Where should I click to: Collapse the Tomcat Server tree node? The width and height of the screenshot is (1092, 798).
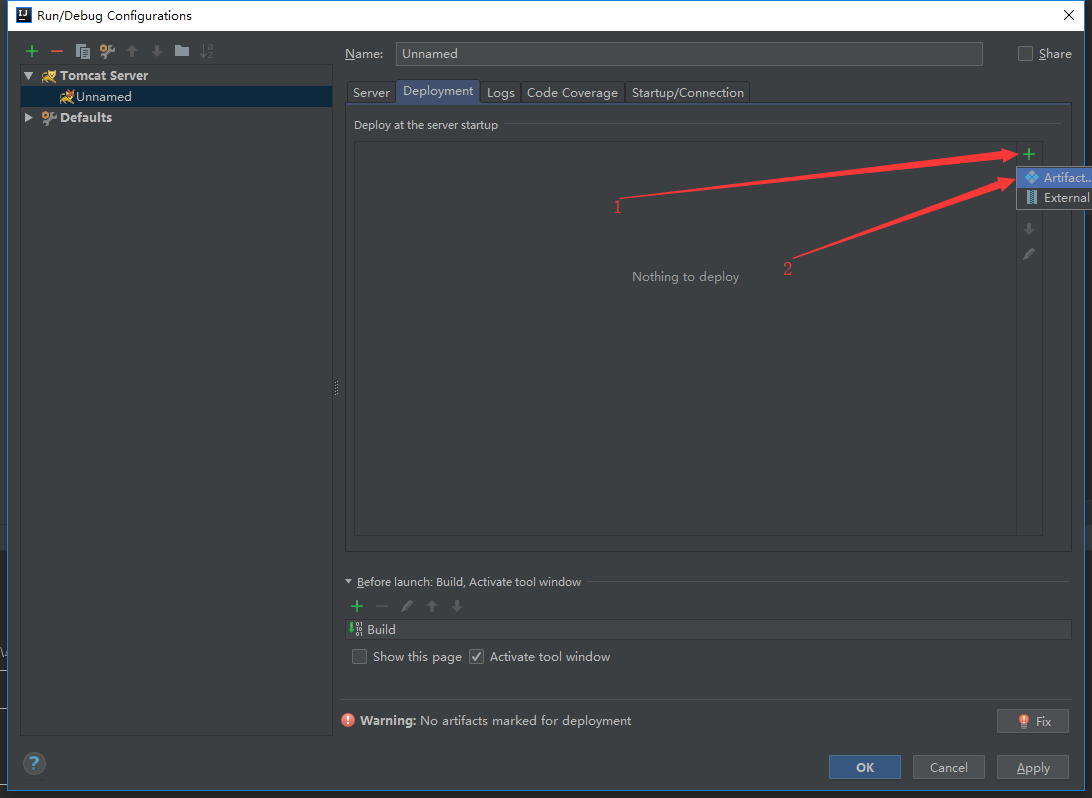(x=29, y=76)
